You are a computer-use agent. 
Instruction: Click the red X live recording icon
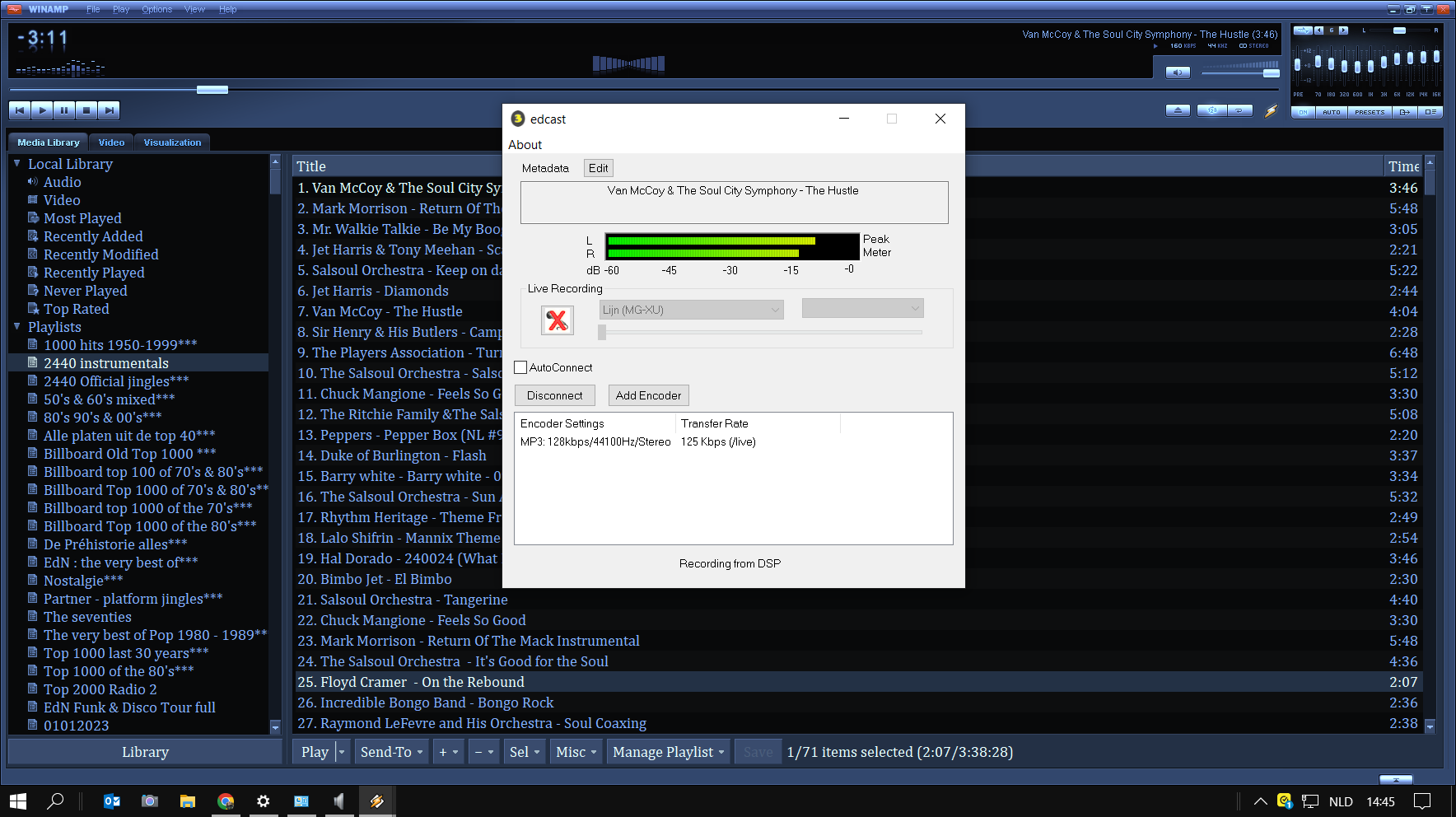558,320
